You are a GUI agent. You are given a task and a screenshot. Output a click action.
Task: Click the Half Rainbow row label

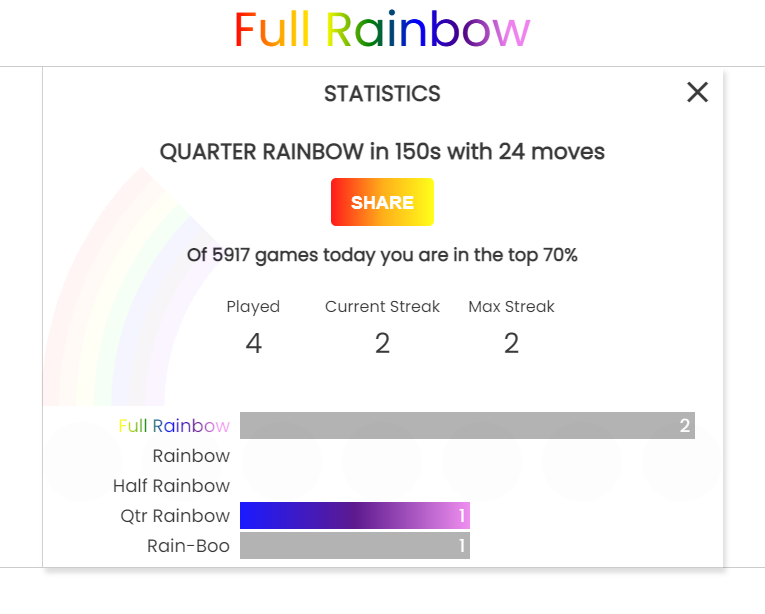point(171,486)
